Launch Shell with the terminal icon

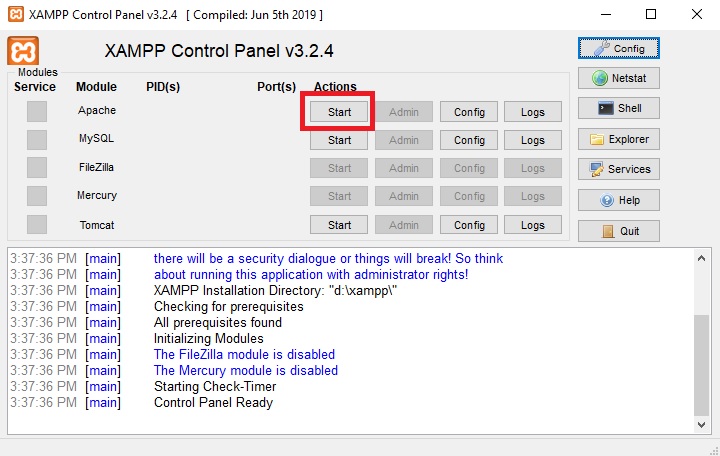(x=619, y=108)
